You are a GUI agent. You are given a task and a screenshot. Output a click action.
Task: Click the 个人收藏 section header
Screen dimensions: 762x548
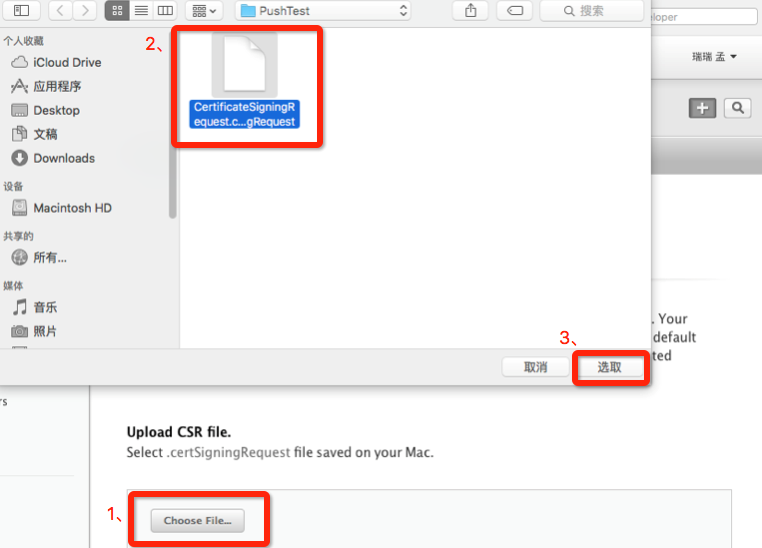tap(23, 41)
